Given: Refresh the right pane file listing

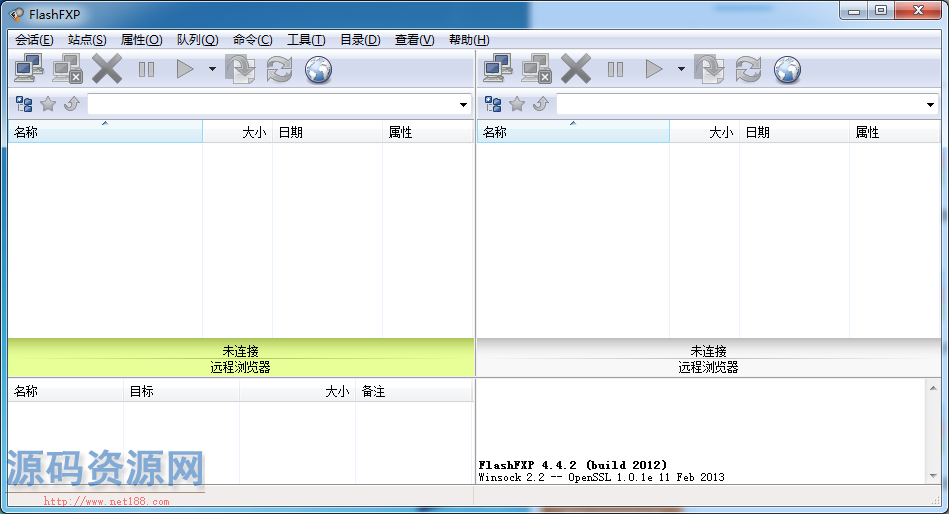Looking at the screenshot, I should click(748, 69).
